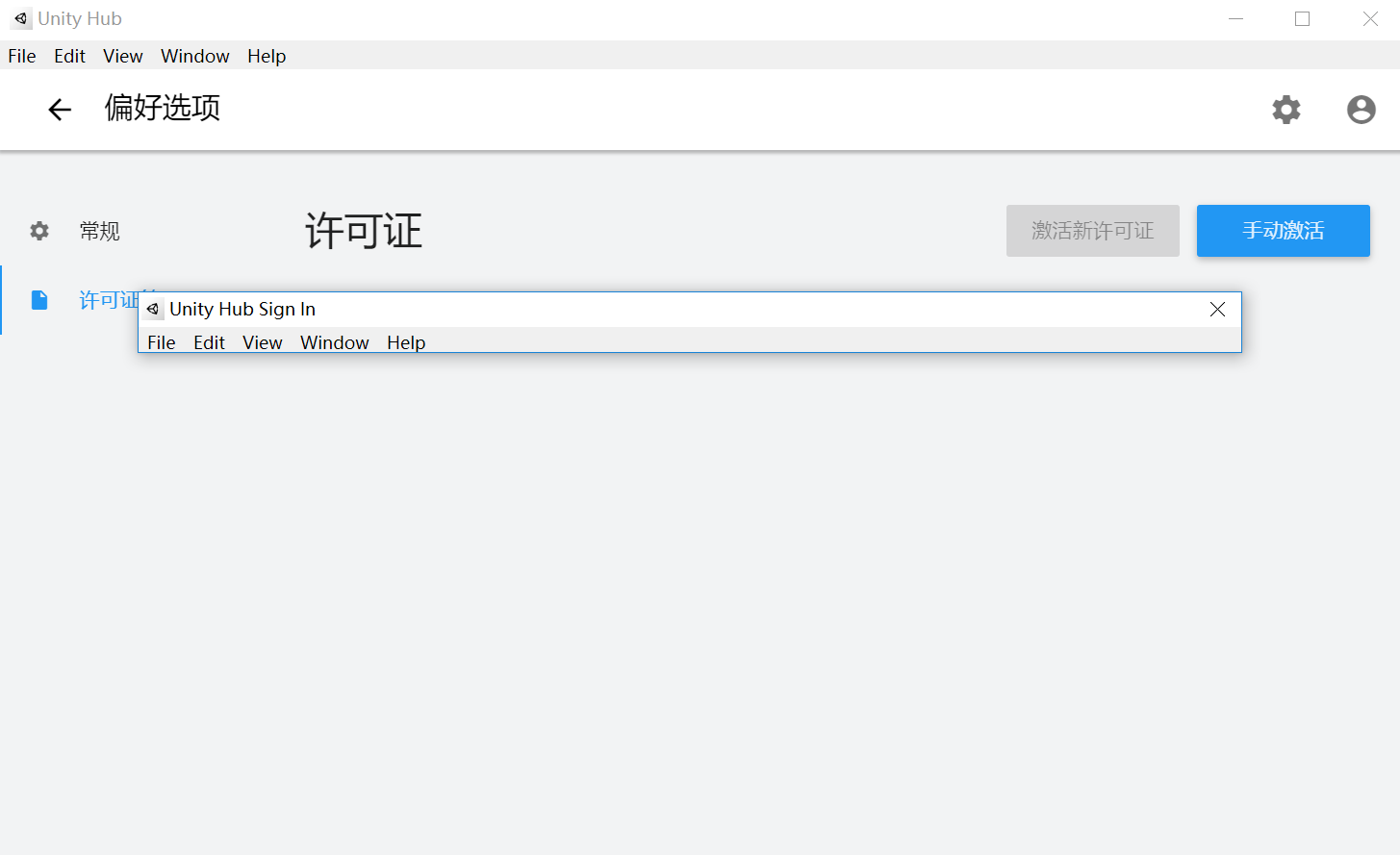Select the 许可证 sidebar tab
The height and width of the screenshot is (855, 1400).
(69, 300)
